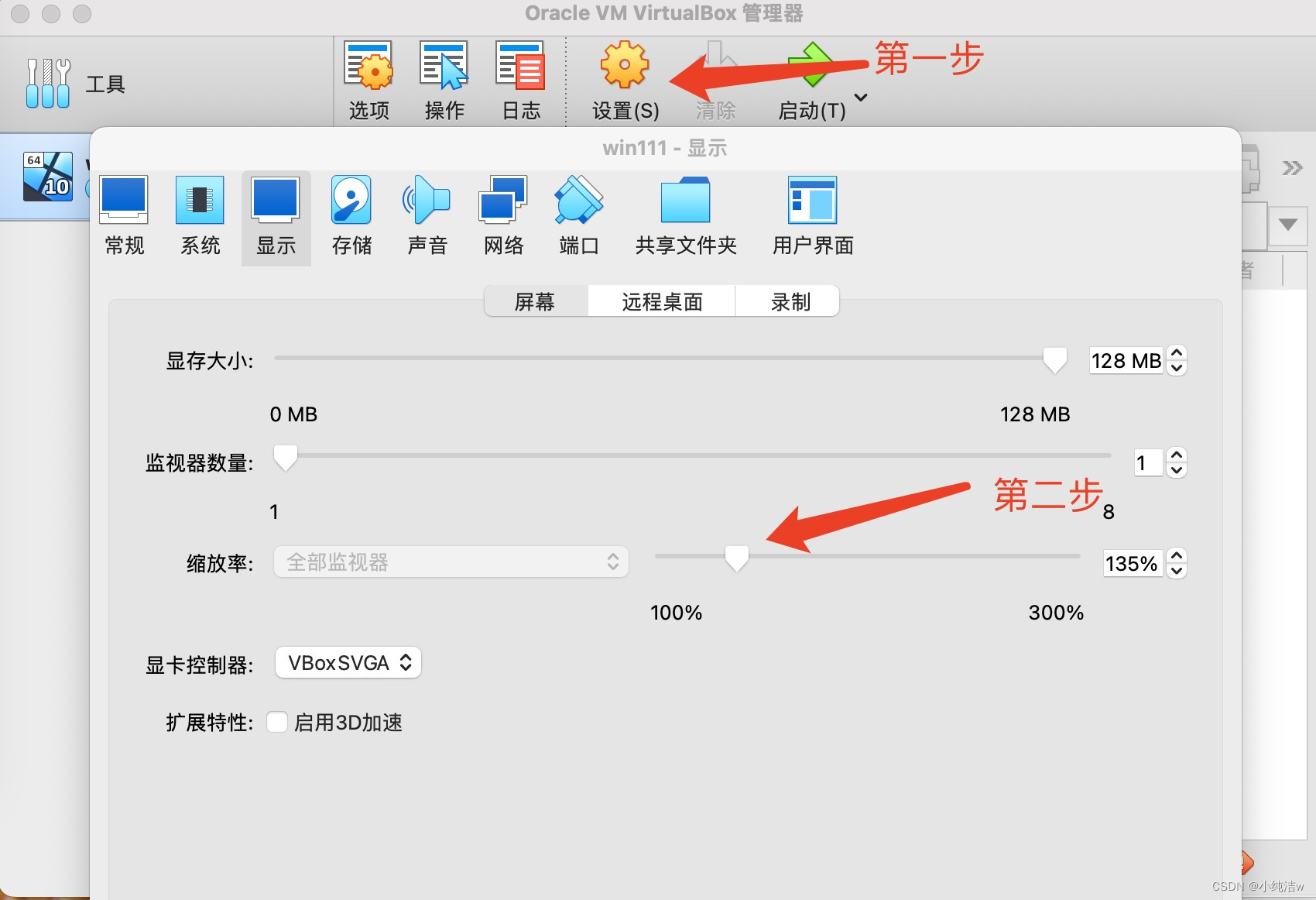Open the 端口 ports settings section
Screen dimensions: 1316x900
pos(579,217)
